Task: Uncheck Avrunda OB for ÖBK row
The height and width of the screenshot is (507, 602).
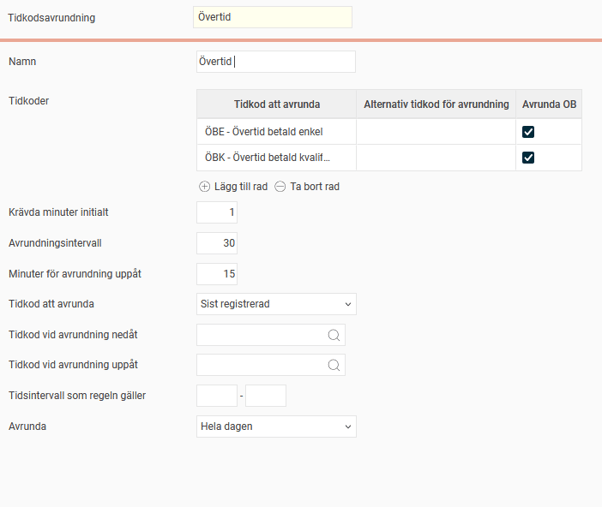Action: click(x=528, y=157)
